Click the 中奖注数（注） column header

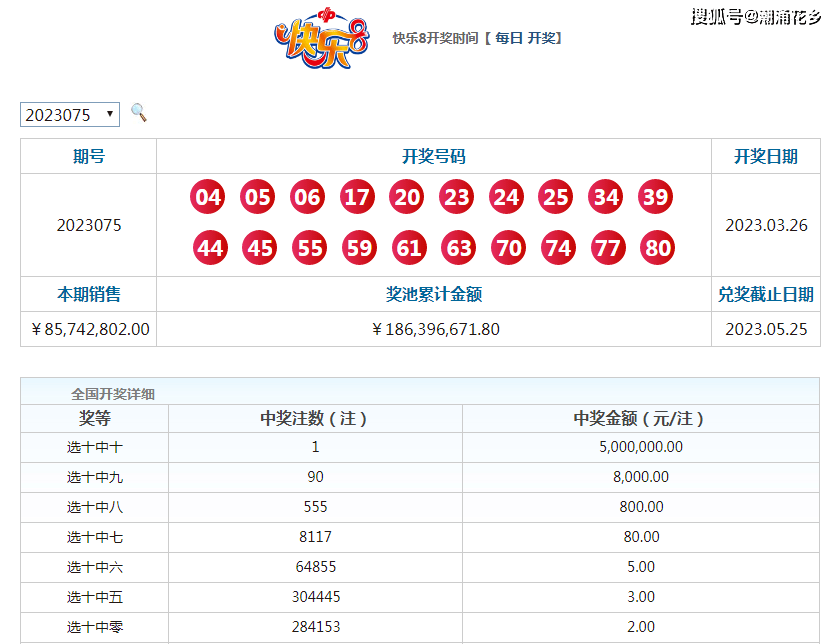click(315, 418)
